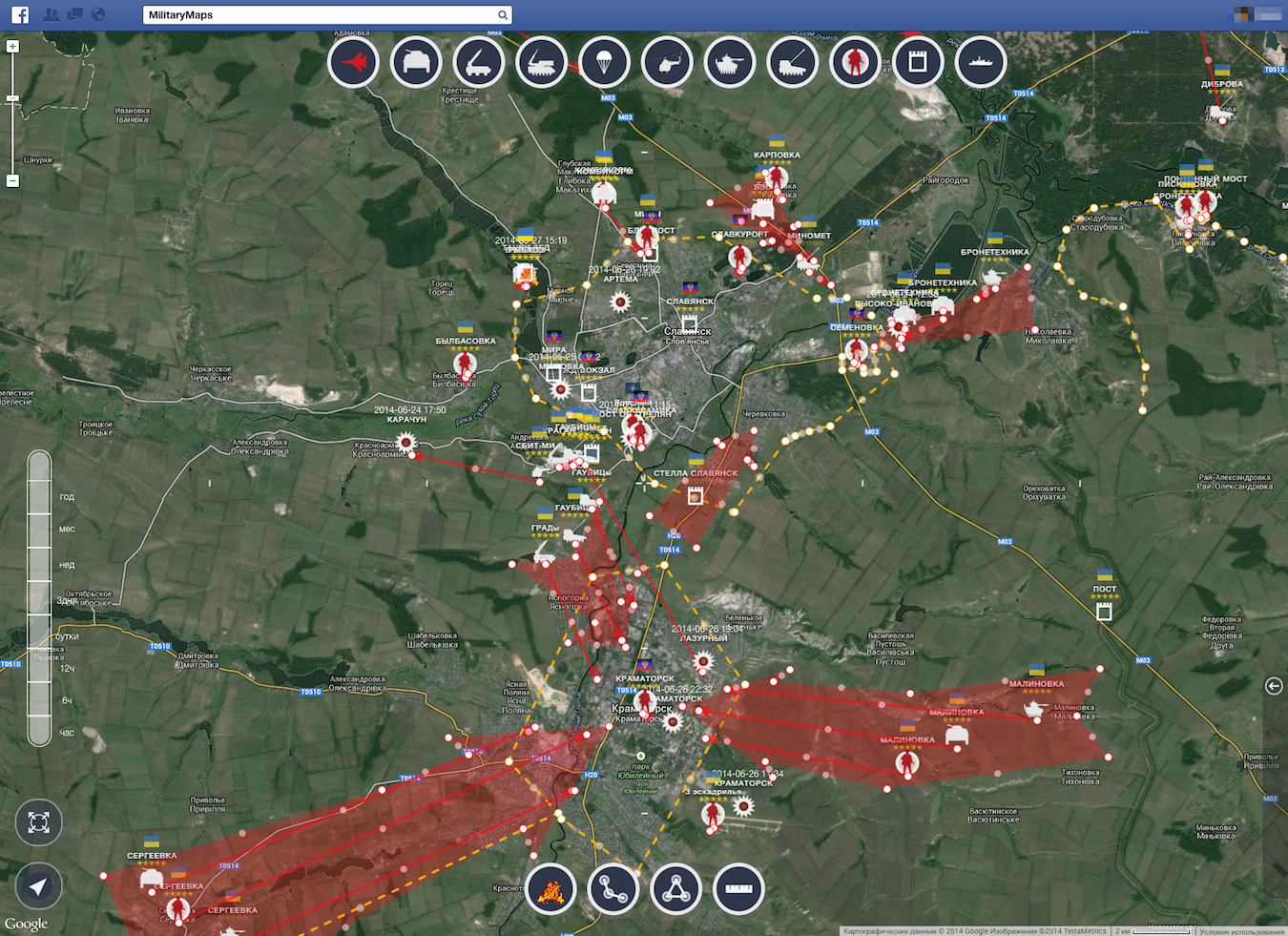Screen dimensions: 1288x936
Task: Set timeline scale to мес
Action: pyautogui.click(x=67, y=529)
